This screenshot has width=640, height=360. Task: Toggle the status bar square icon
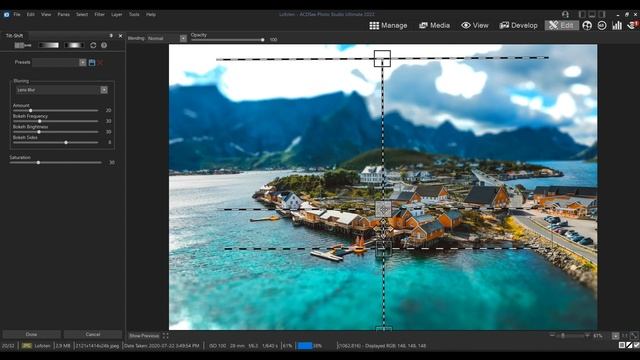click(622, 345)
